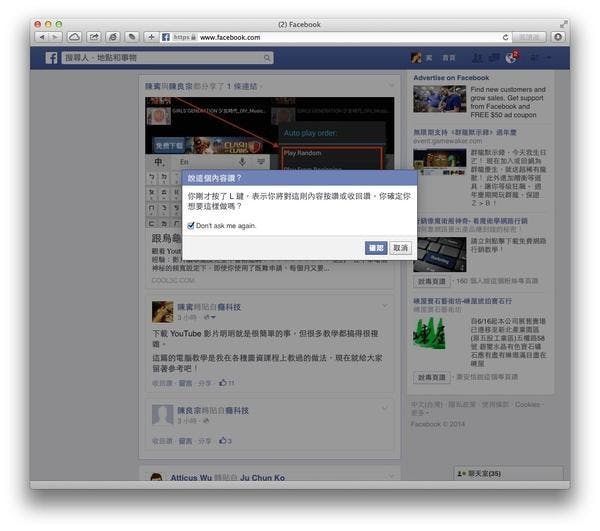The image size is (600, 531).
Task: Click blank avatar on the 3-likes post
Action: coord(162,415)
